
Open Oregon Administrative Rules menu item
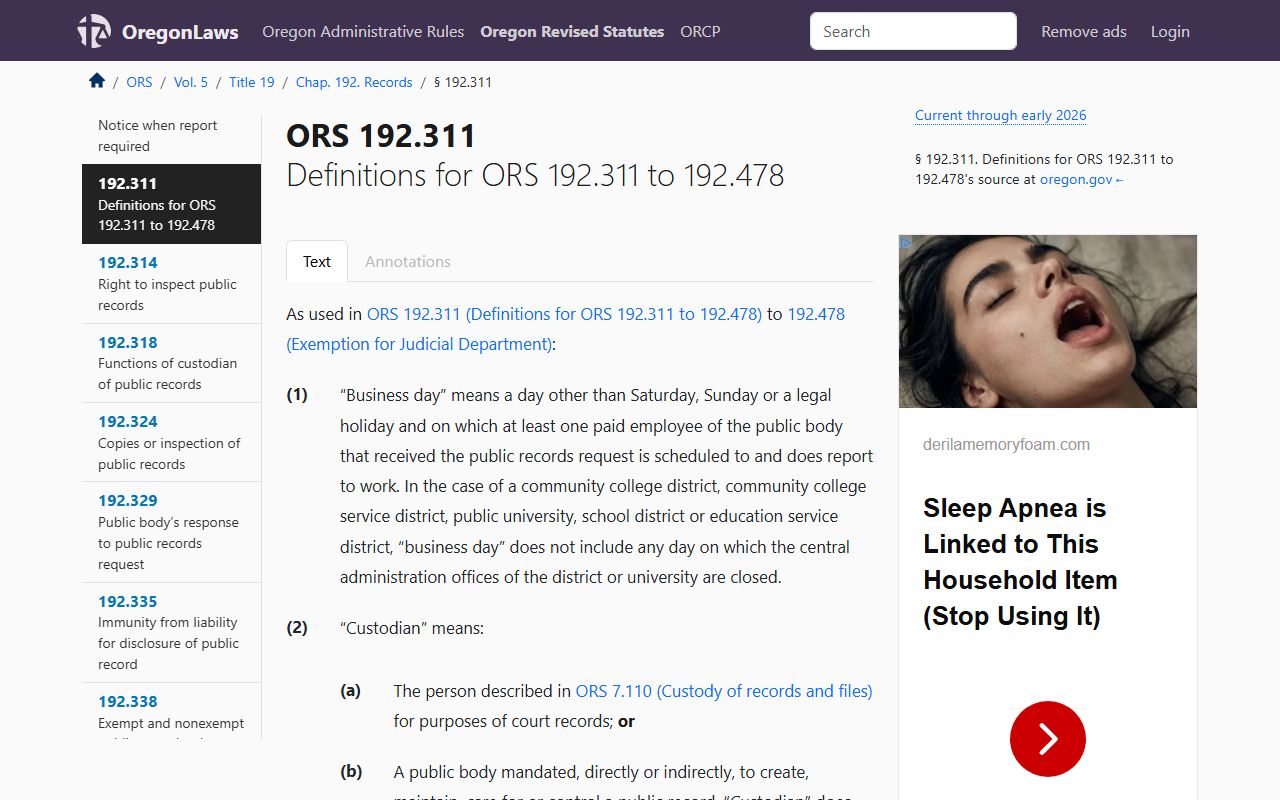(363, 31)
